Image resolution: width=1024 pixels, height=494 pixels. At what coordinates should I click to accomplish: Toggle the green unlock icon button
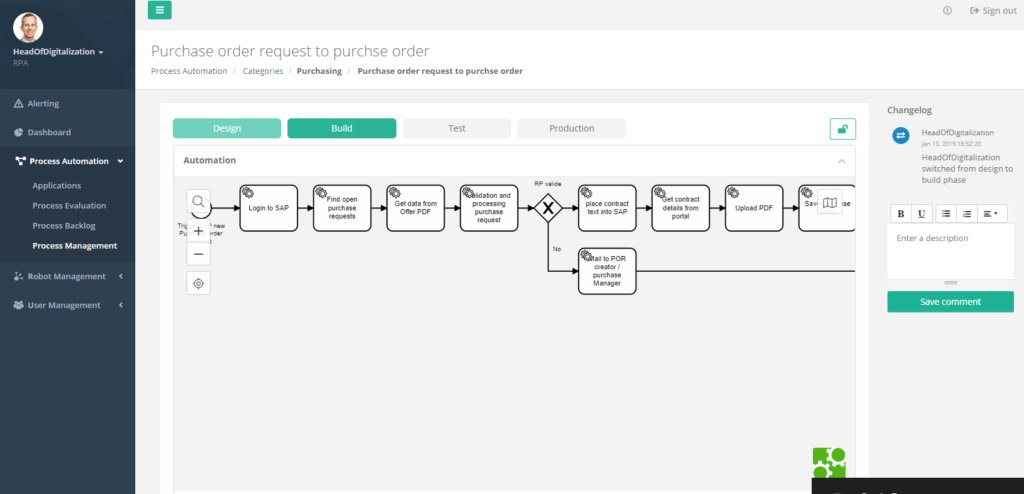pyautogui.click(x=842, y=129)
